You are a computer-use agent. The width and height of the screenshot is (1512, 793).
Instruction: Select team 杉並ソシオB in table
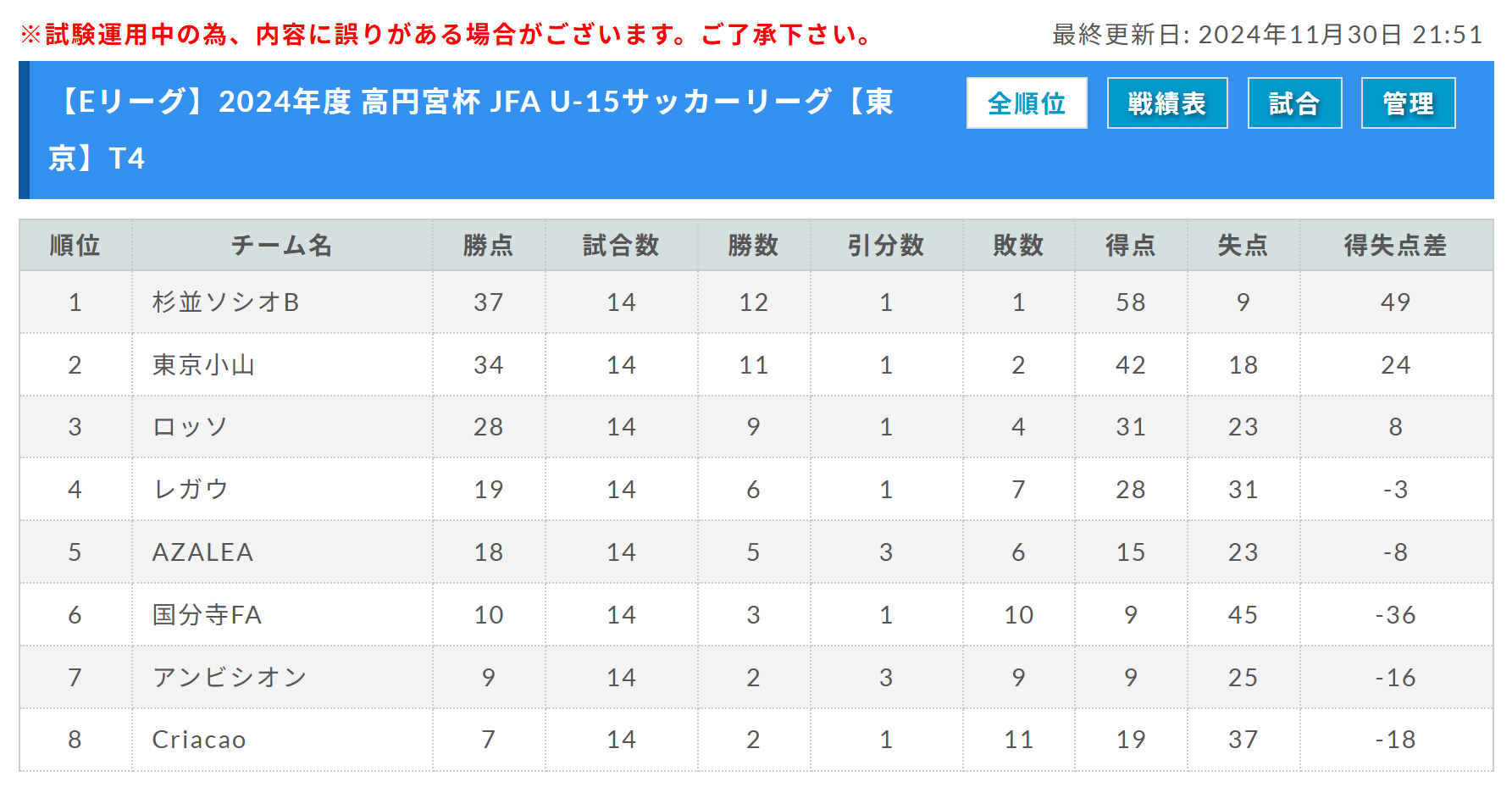pos(226,302)
